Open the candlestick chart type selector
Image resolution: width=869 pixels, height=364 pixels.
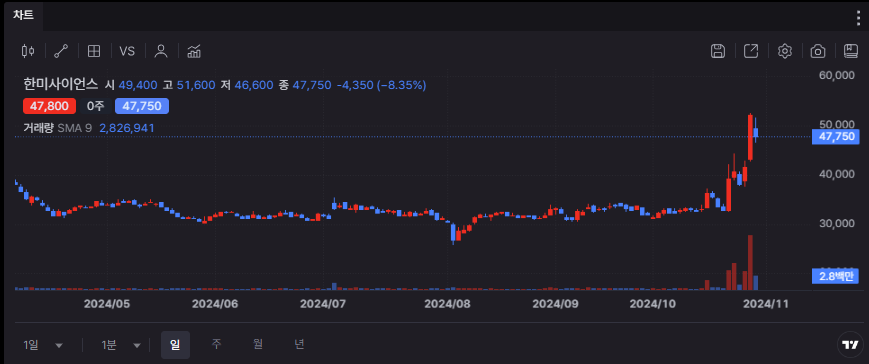(x=28, y=51)
